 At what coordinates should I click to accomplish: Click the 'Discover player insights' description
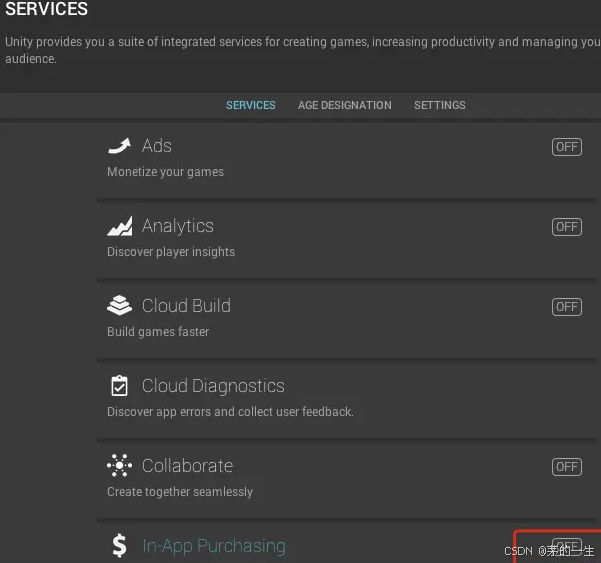click(171, 252)
